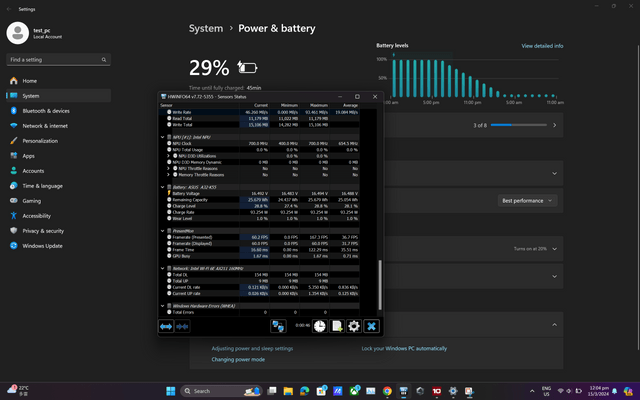Screen dimensions: 640x400
Task: Open Microsoft Edge from taskbar
Action: pyautogui.click(x=304, y=391)
